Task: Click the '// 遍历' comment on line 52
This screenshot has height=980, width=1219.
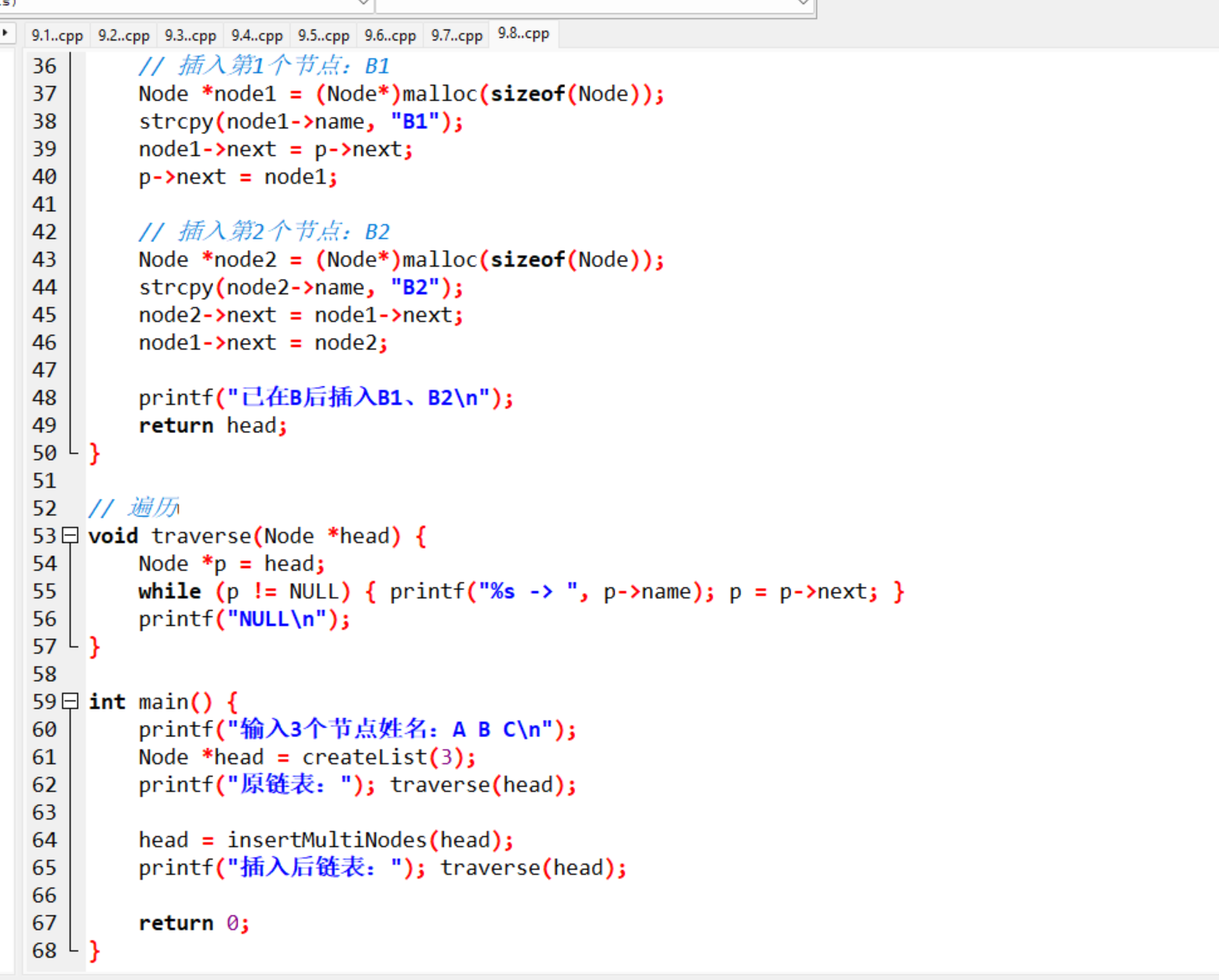Action: click(134, 508)
